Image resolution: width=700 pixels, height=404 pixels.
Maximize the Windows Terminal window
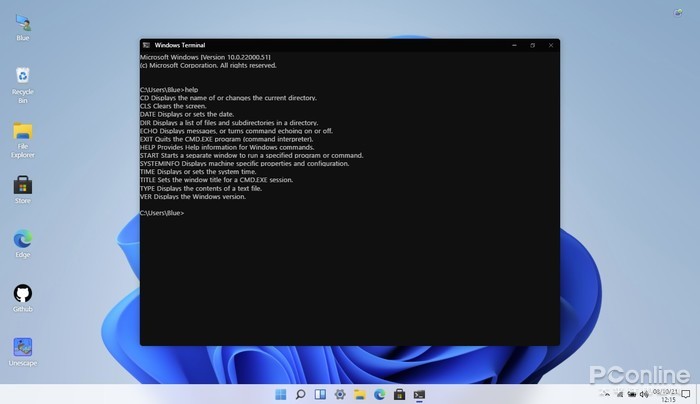click(x=532, y=45)
